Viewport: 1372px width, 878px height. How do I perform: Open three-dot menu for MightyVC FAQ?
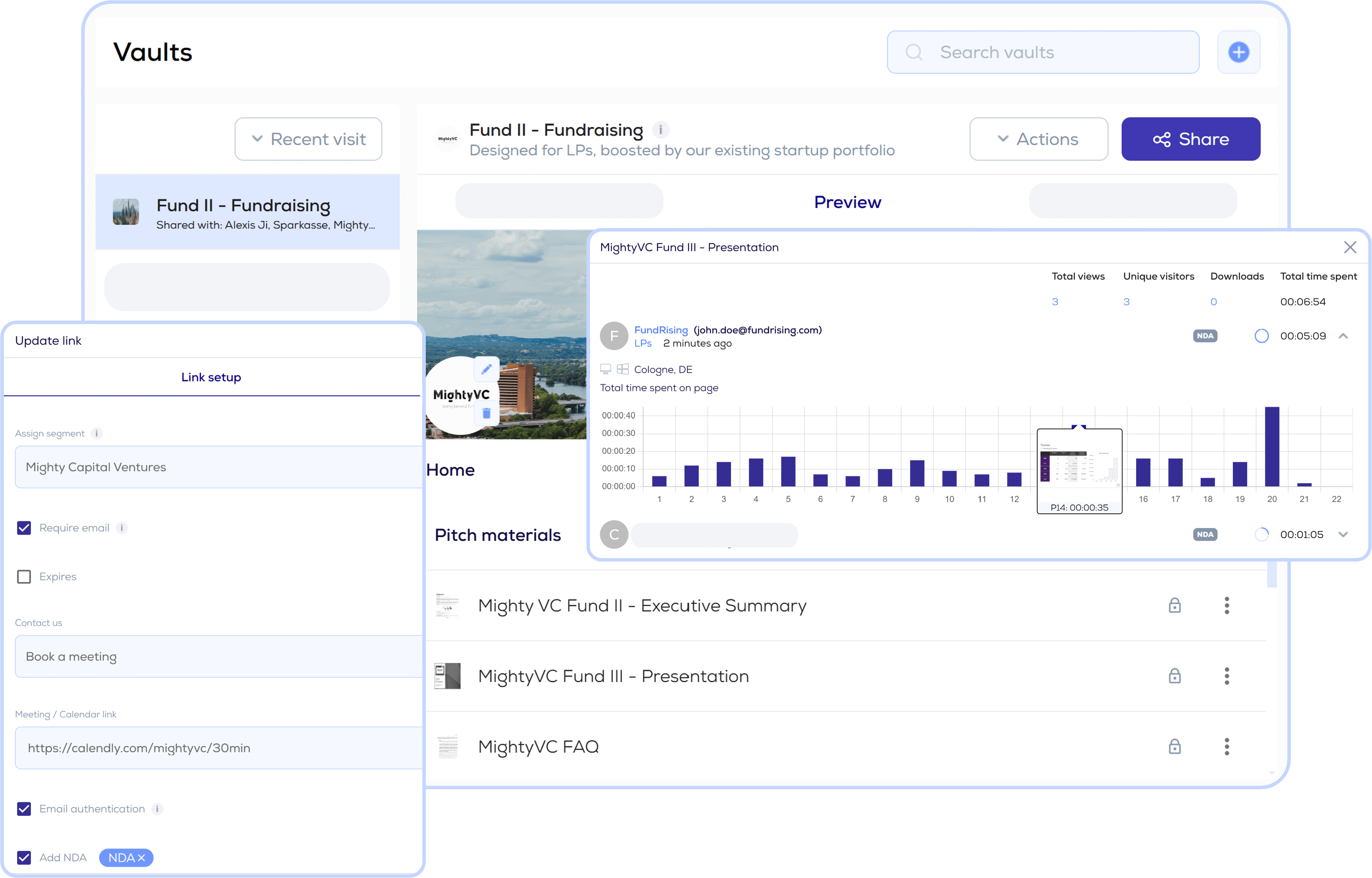(1227, 746)
